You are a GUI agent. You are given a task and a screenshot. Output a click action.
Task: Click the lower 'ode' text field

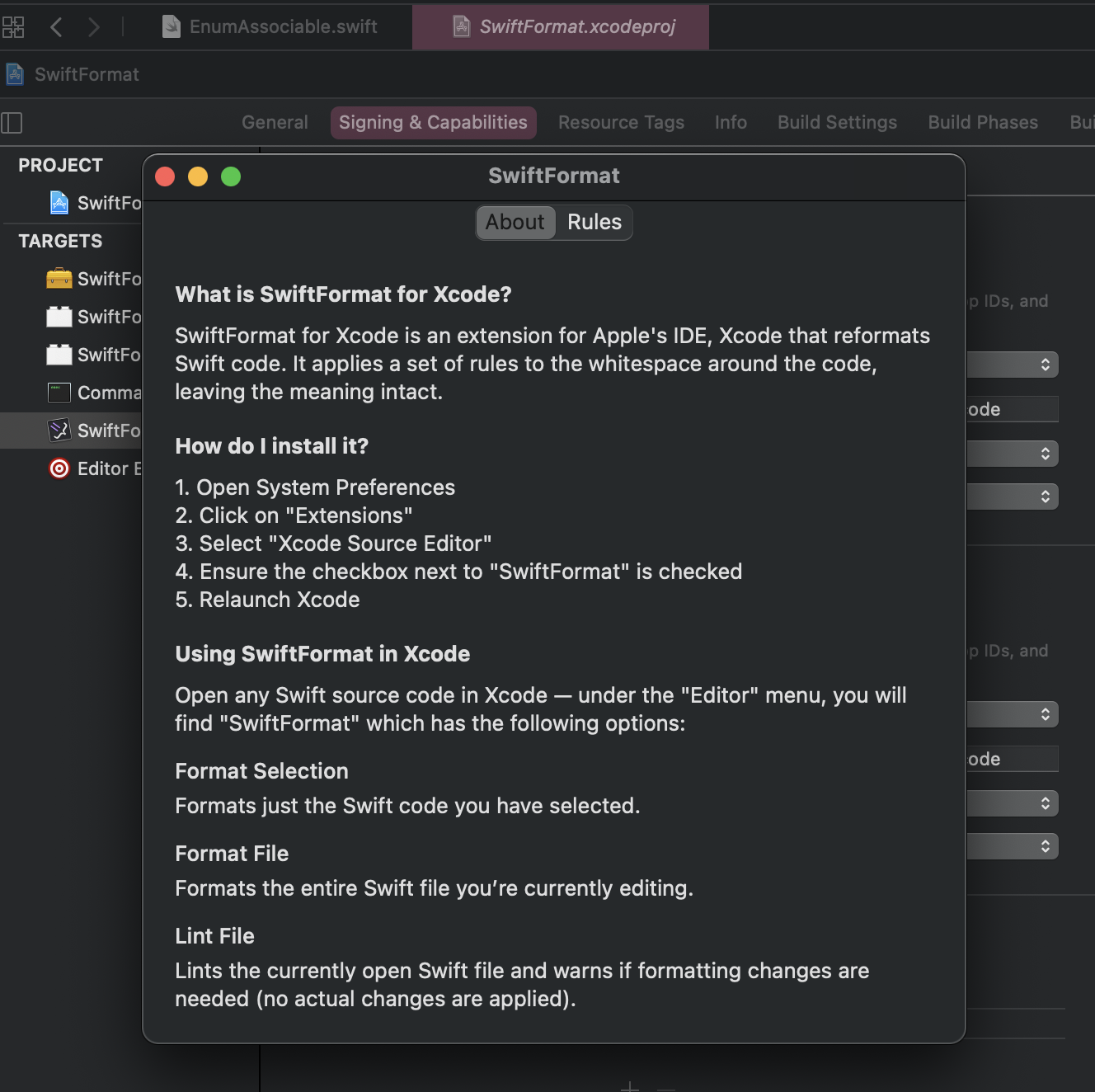[x=1013, y=759]
